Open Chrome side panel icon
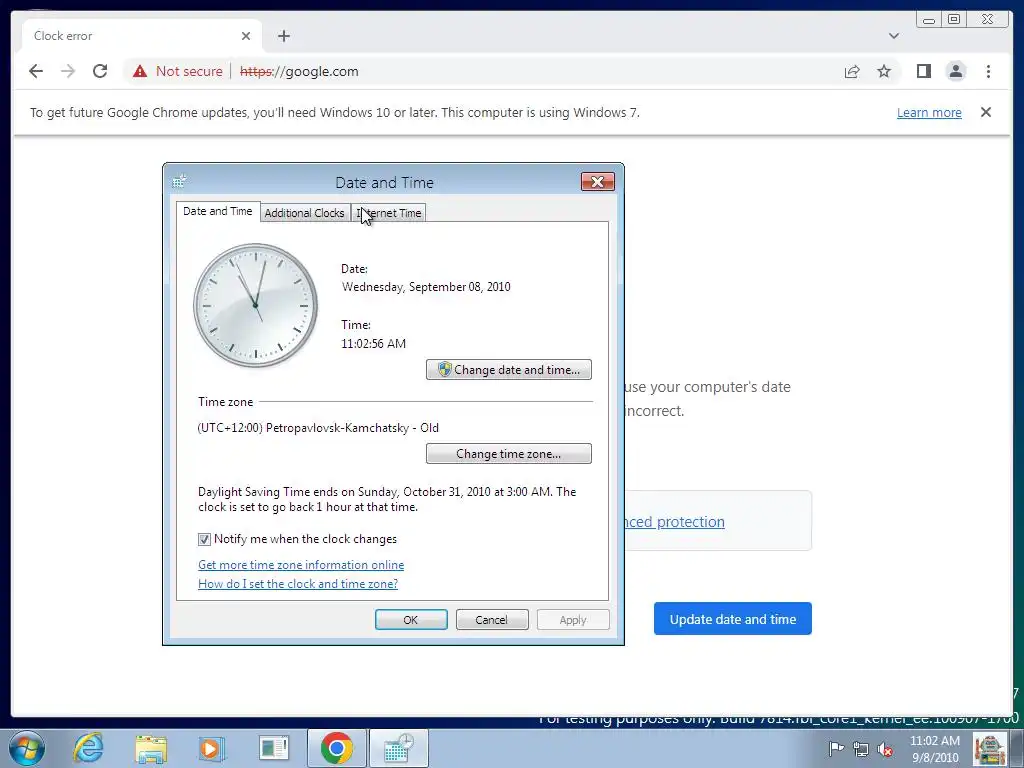 click(923, 71)
